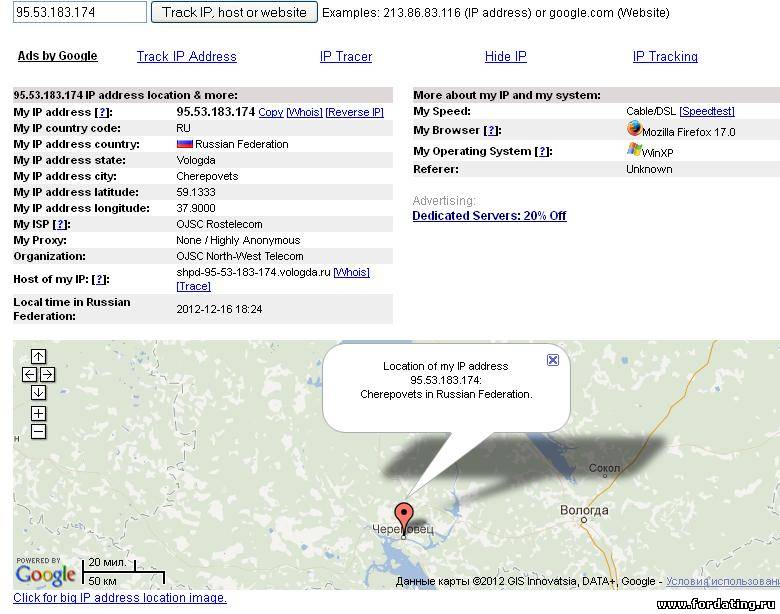The width and height of the screenshot is (780, 614).
Task: Click the Google logo on the map
Action: (46, 574)
